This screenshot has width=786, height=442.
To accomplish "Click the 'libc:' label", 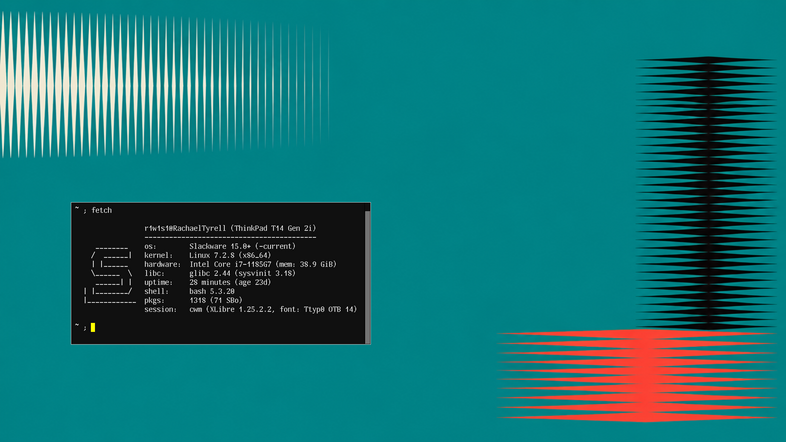I will pyautogui.click(x=154, y=273).
